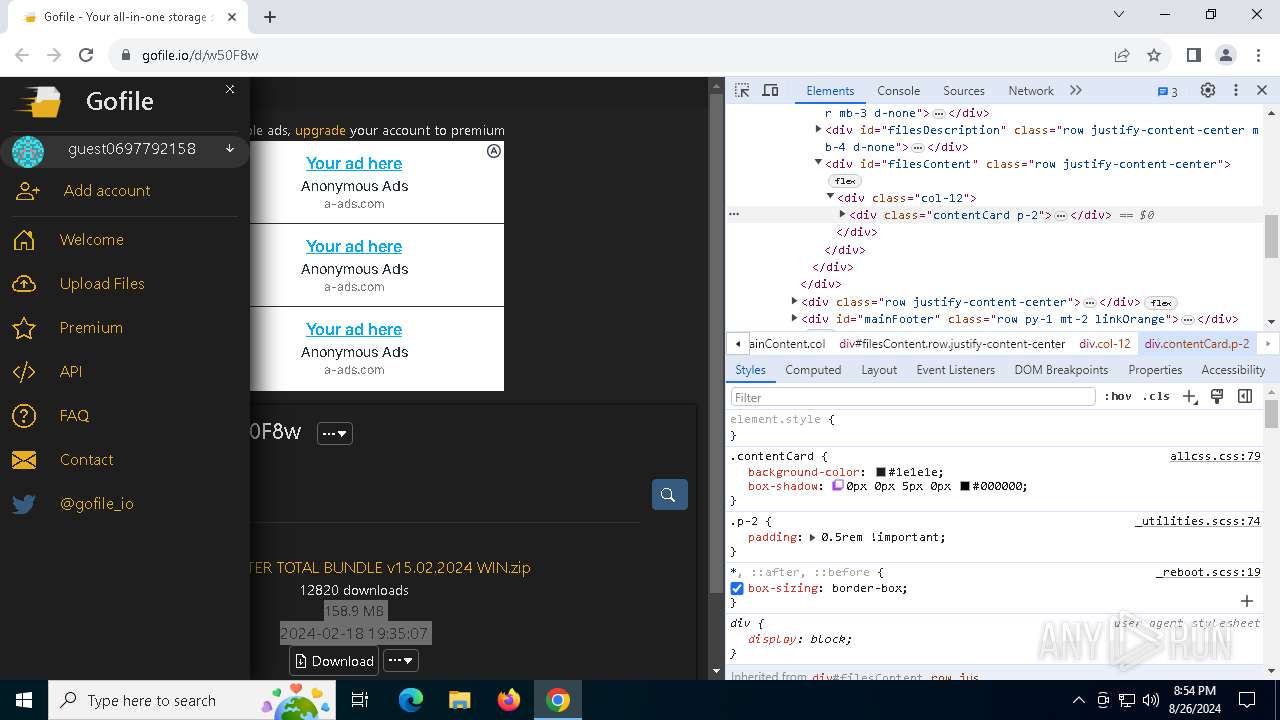Open DevTools settings gear
Screen dimensions: 1280x720
[1208, 90]
